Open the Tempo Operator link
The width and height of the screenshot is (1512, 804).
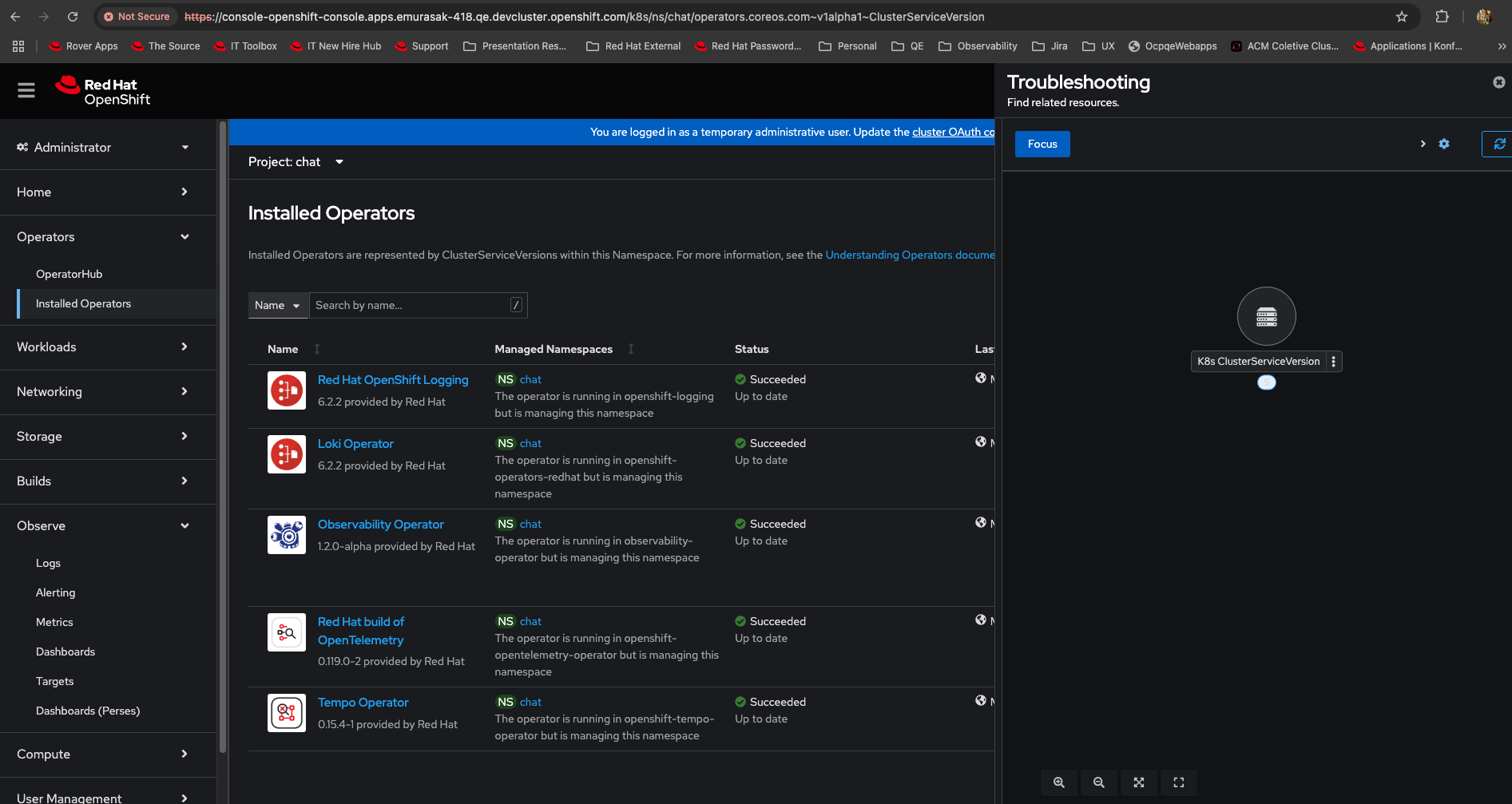pos(363,703)
